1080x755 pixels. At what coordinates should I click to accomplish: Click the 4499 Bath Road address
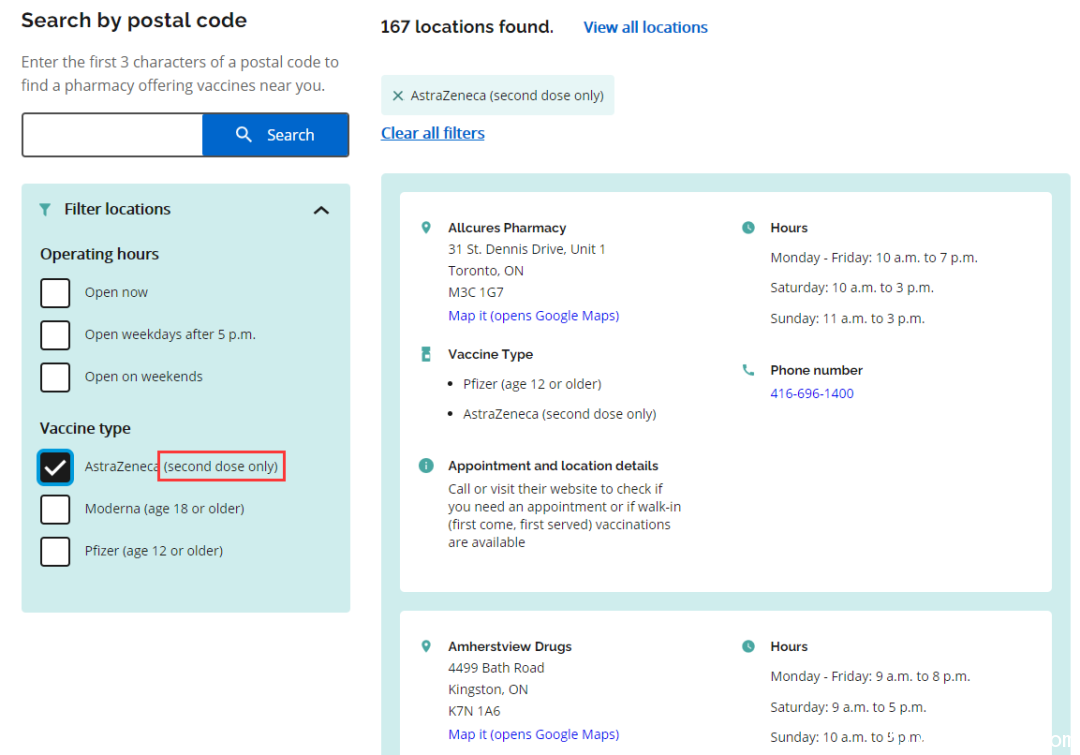(x=496, y=668)
